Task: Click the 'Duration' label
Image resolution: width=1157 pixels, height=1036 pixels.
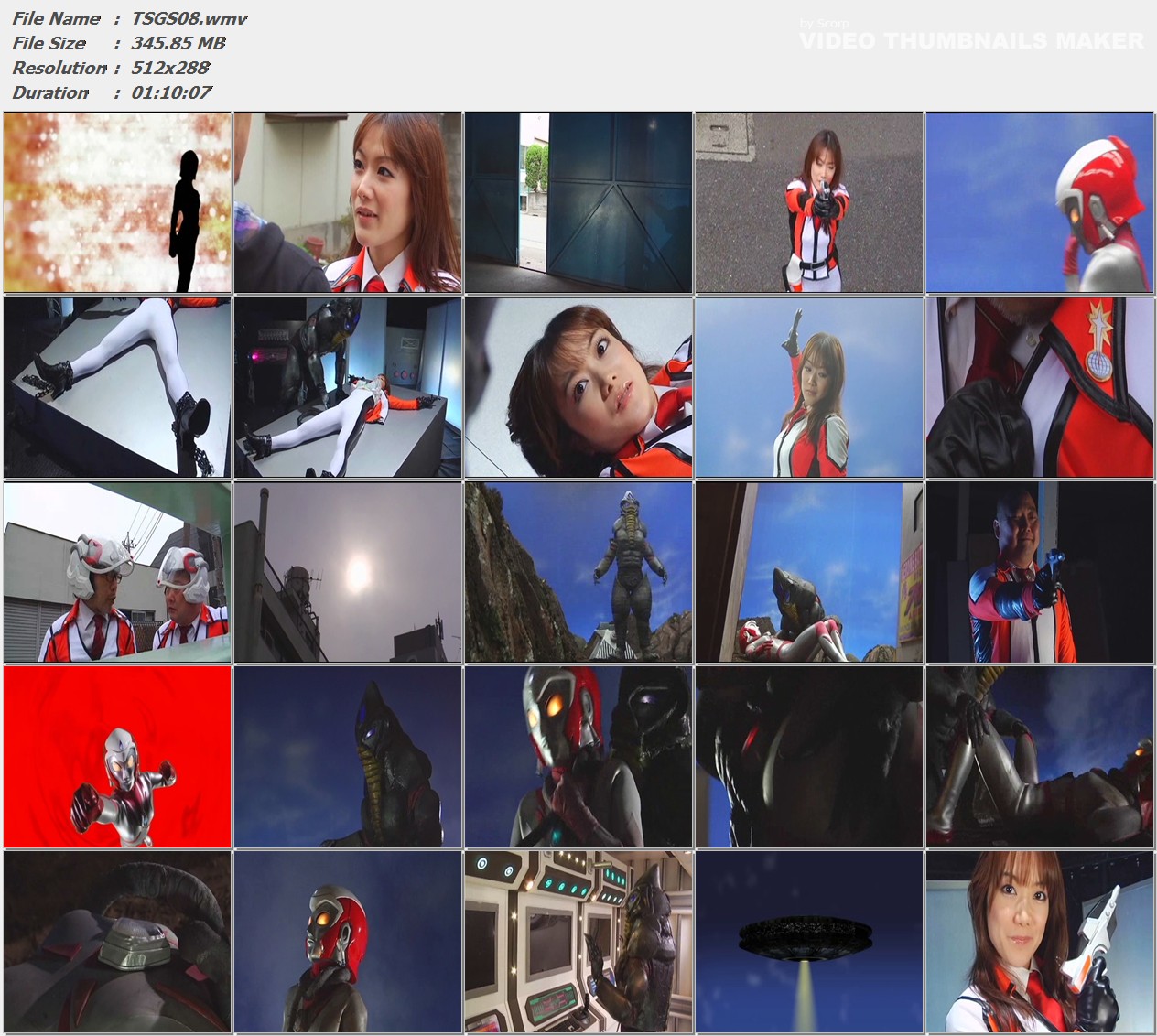Action: click(x=50, y=92)
